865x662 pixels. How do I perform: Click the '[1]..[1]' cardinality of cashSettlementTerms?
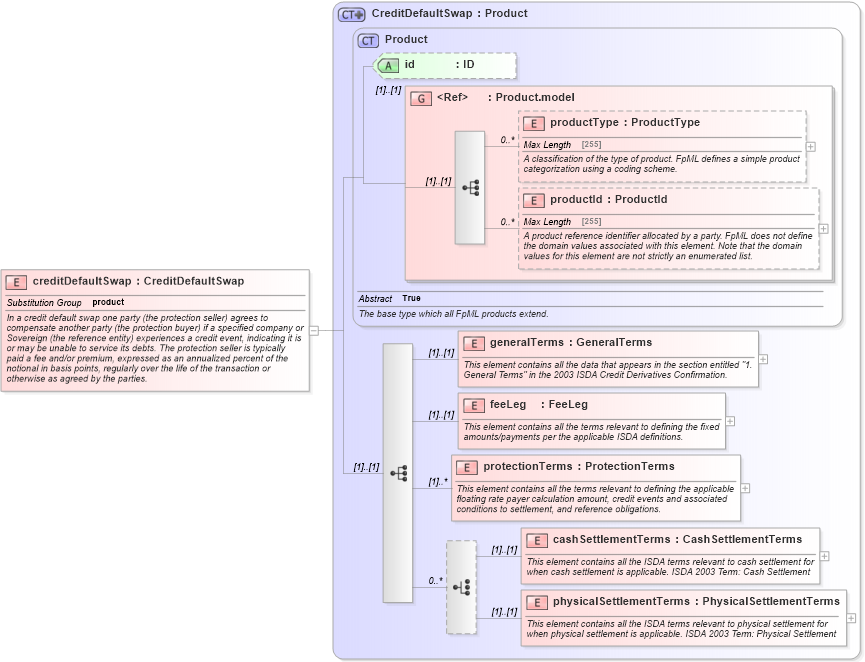pos(504,549)
